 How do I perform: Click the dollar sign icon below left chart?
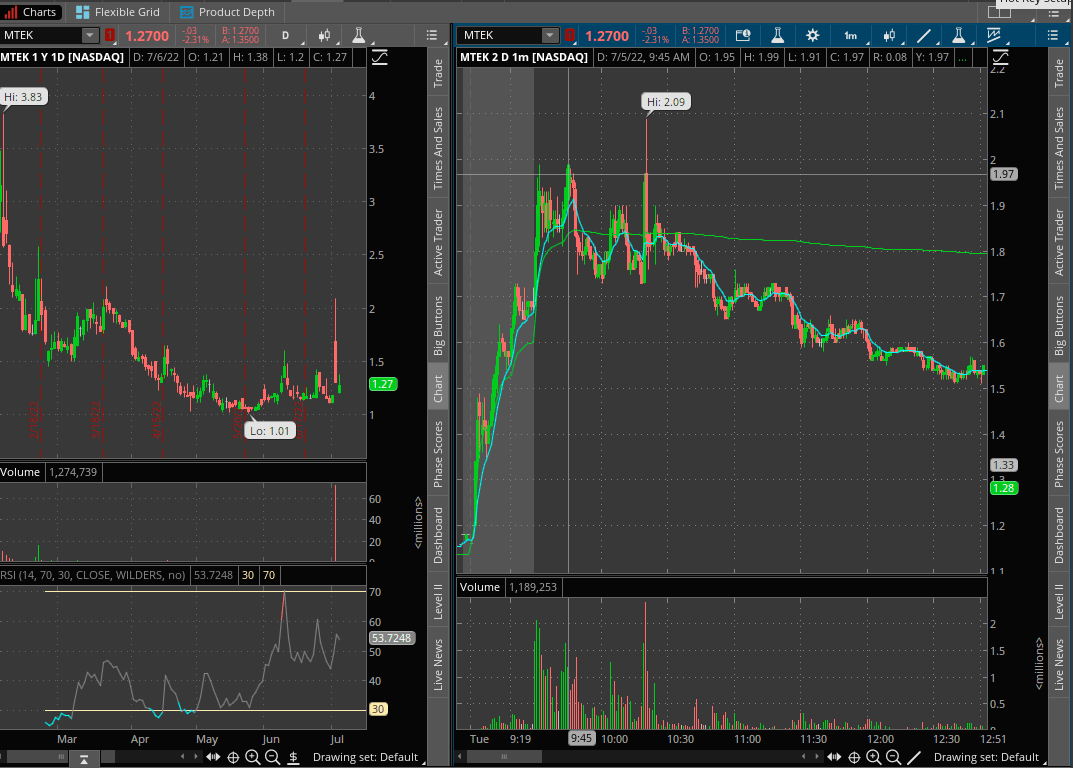click(293, 757)
